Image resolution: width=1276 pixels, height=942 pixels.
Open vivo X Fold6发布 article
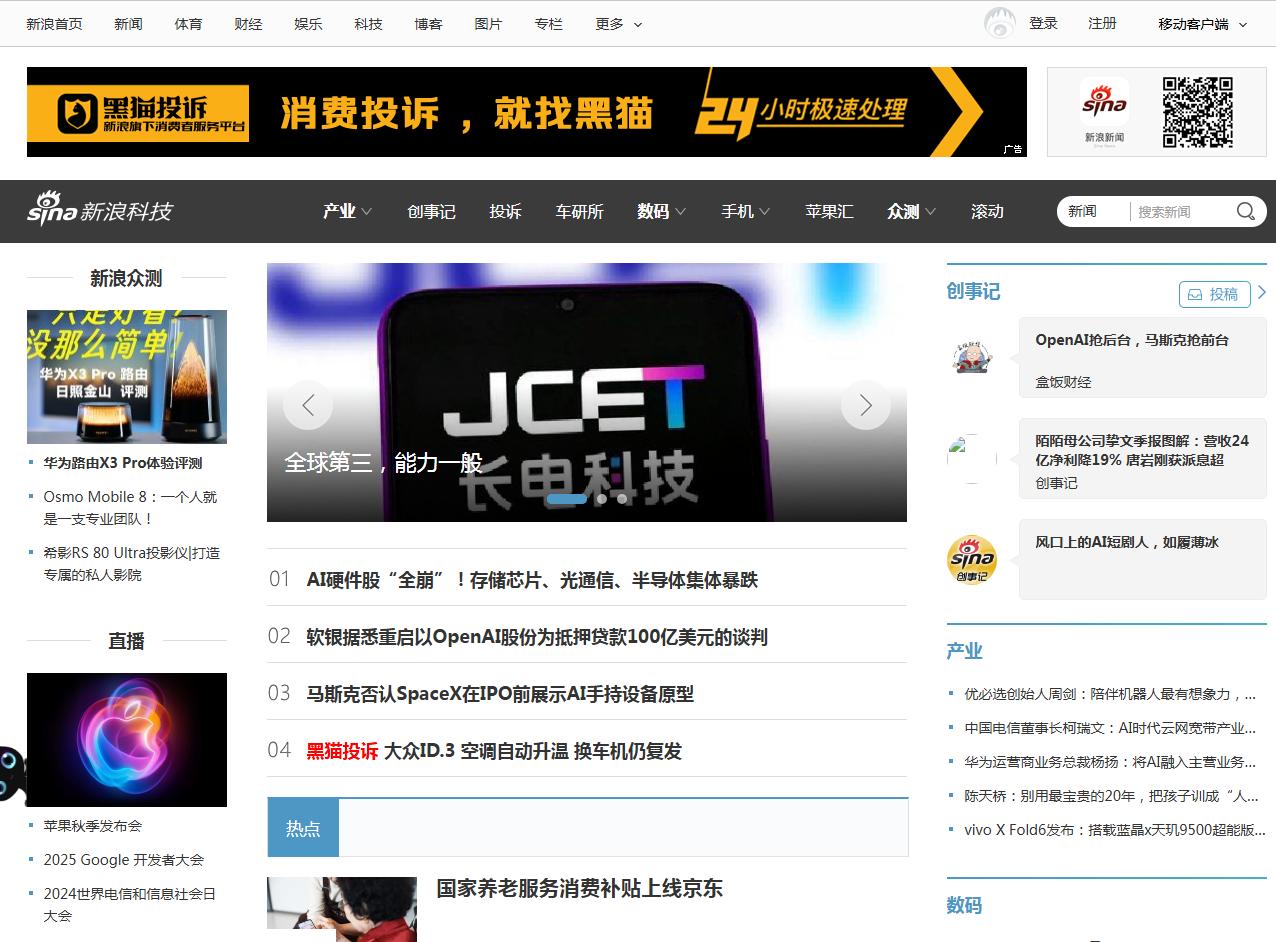(x=1115, y=830)
